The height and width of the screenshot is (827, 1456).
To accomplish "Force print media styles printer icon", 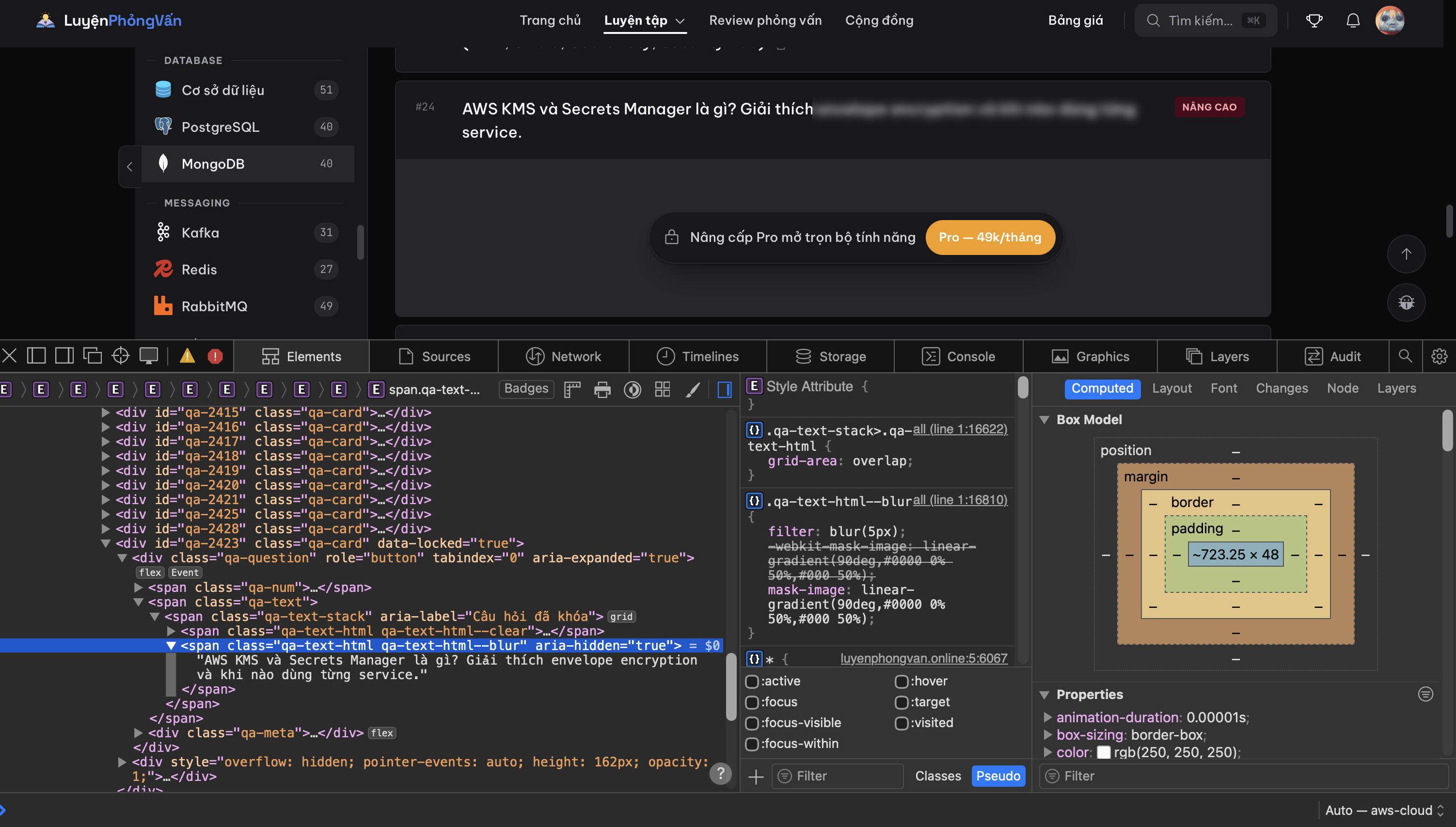I will click(602, 390).
